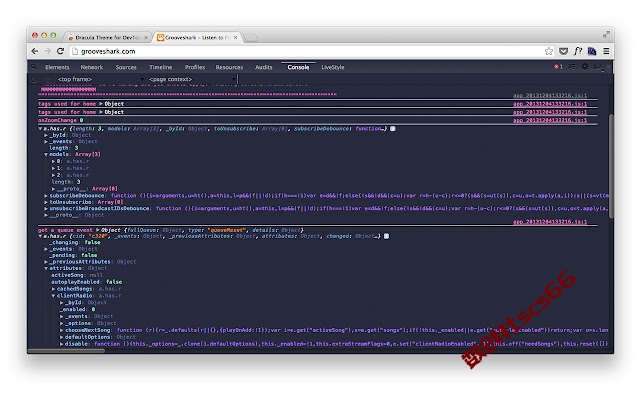Select the Grooveshark browser tab

196,37
